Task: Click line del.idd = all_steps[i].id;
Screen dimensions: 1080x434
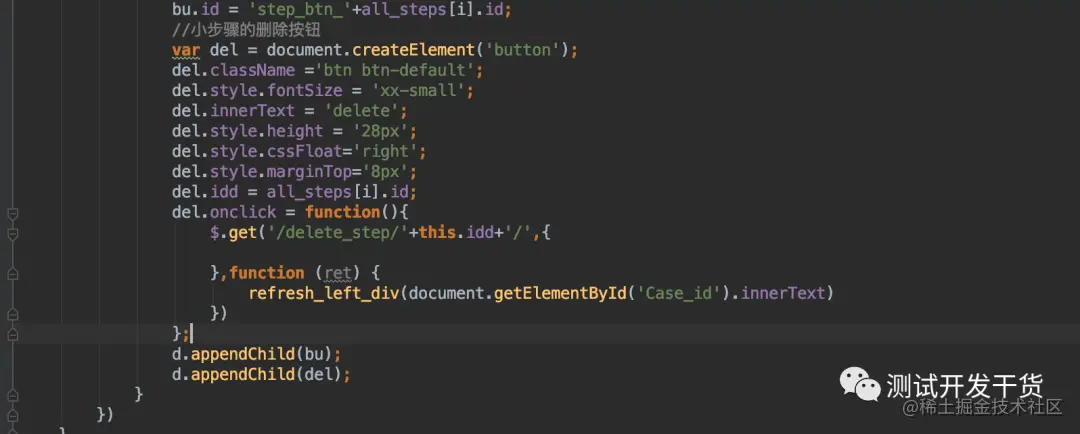Action: 294,192
